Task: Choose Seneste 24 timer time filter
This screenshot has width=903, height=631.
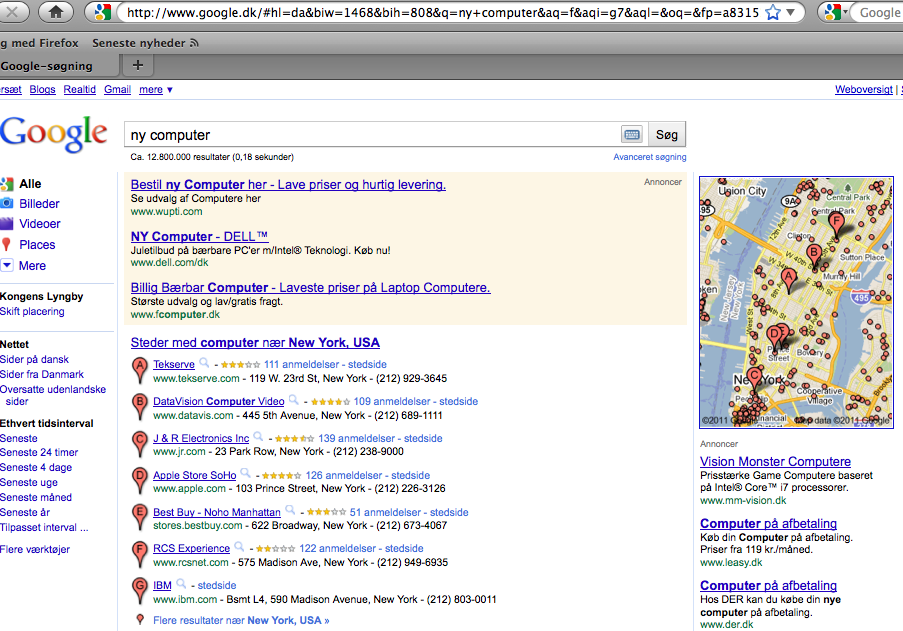Action: coord(39,453)
